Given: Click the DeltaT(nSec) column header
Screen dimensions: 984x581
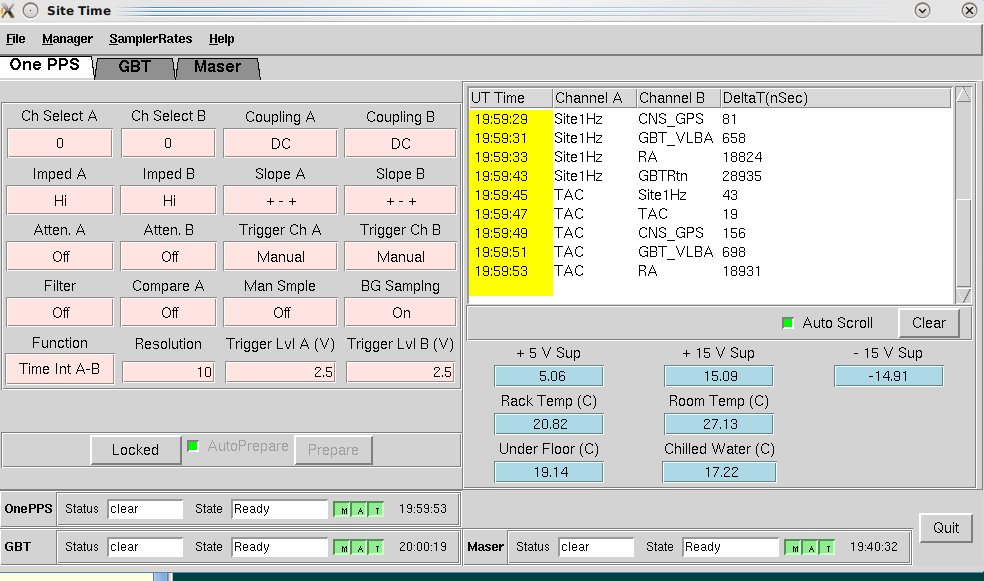Looking at the screenshot, I should coord(835,98).
